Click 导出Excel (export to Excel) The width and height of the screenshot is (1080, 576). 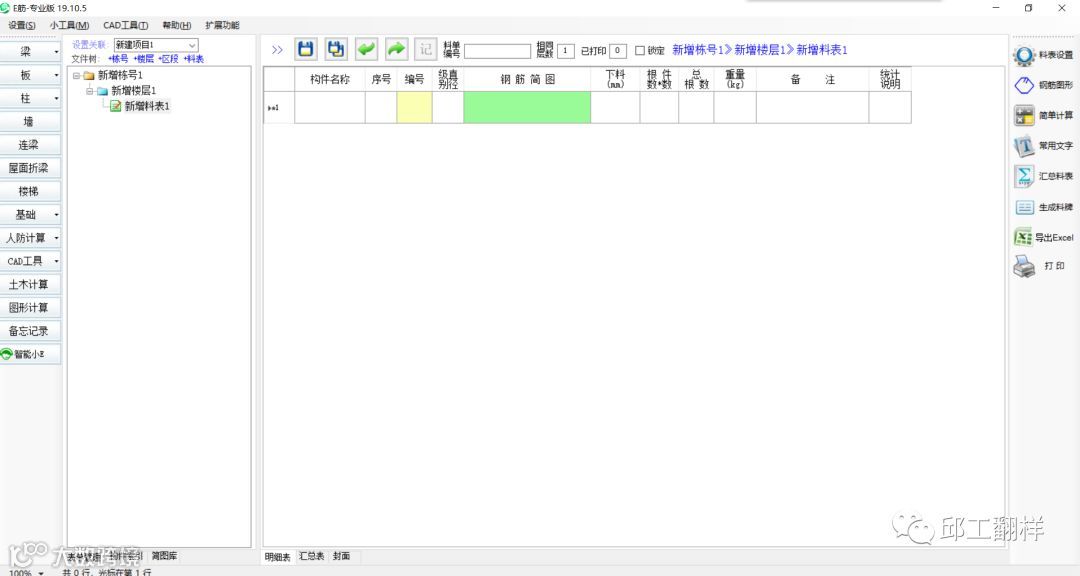click(x=1043, y=237)
